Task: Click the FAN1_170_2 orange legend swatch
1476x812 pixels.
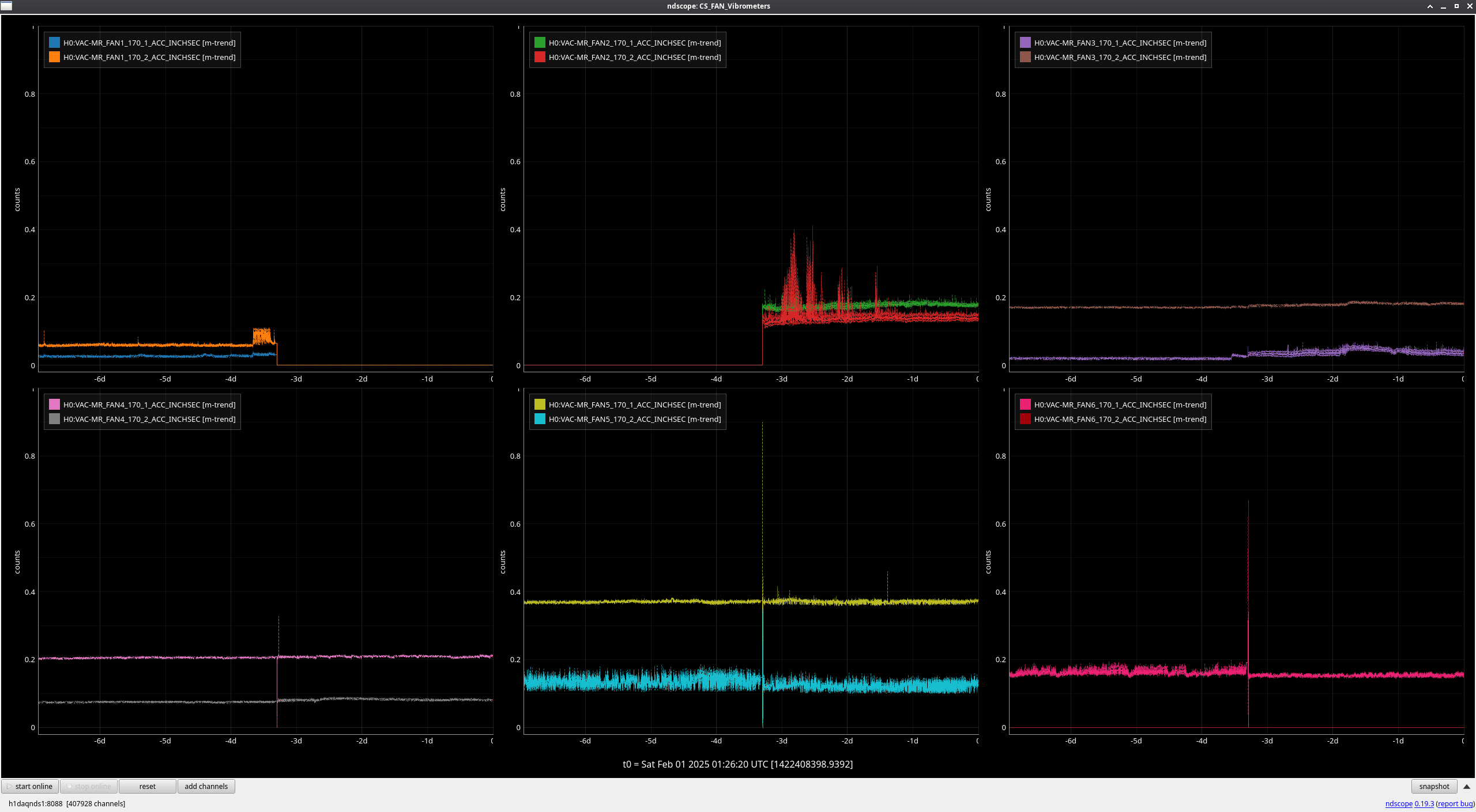Action: click(x=54, y=57)
